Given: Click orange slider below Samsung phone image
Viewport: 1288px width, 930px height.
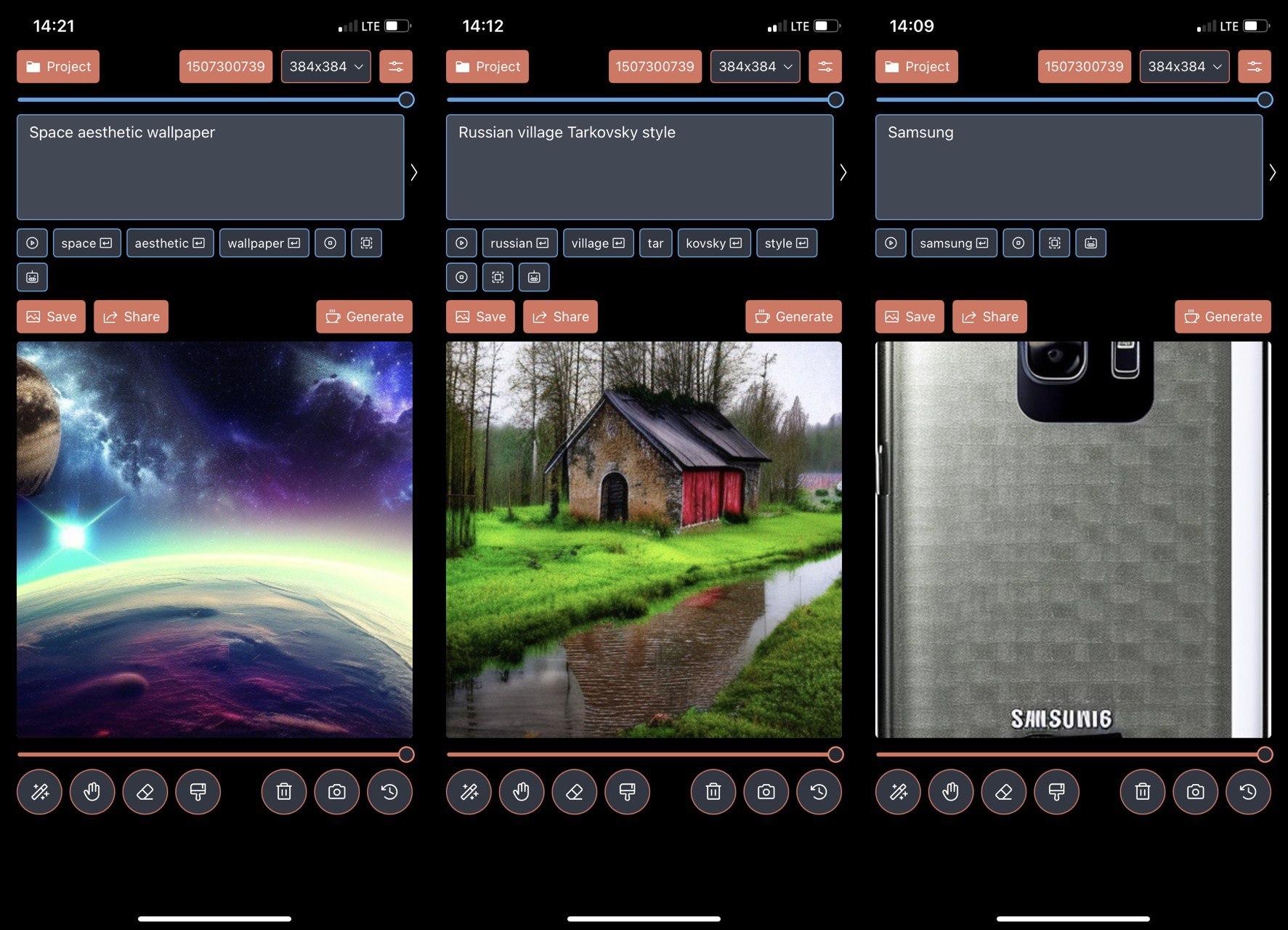Looking at the screenshot, I should pos(1074,754).
